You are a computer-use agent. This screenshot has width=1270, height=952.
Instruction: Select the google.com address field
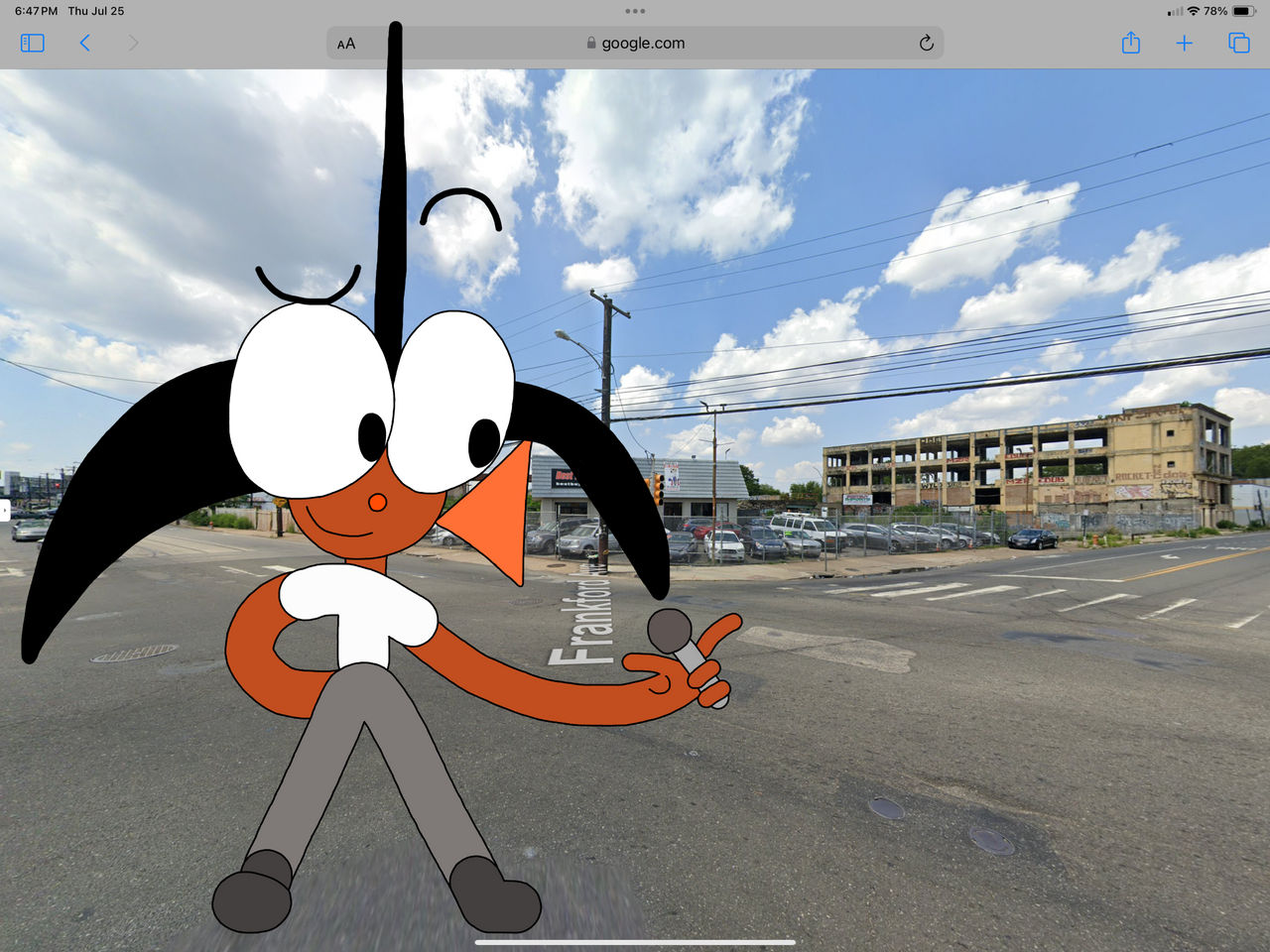coord(635,43)
